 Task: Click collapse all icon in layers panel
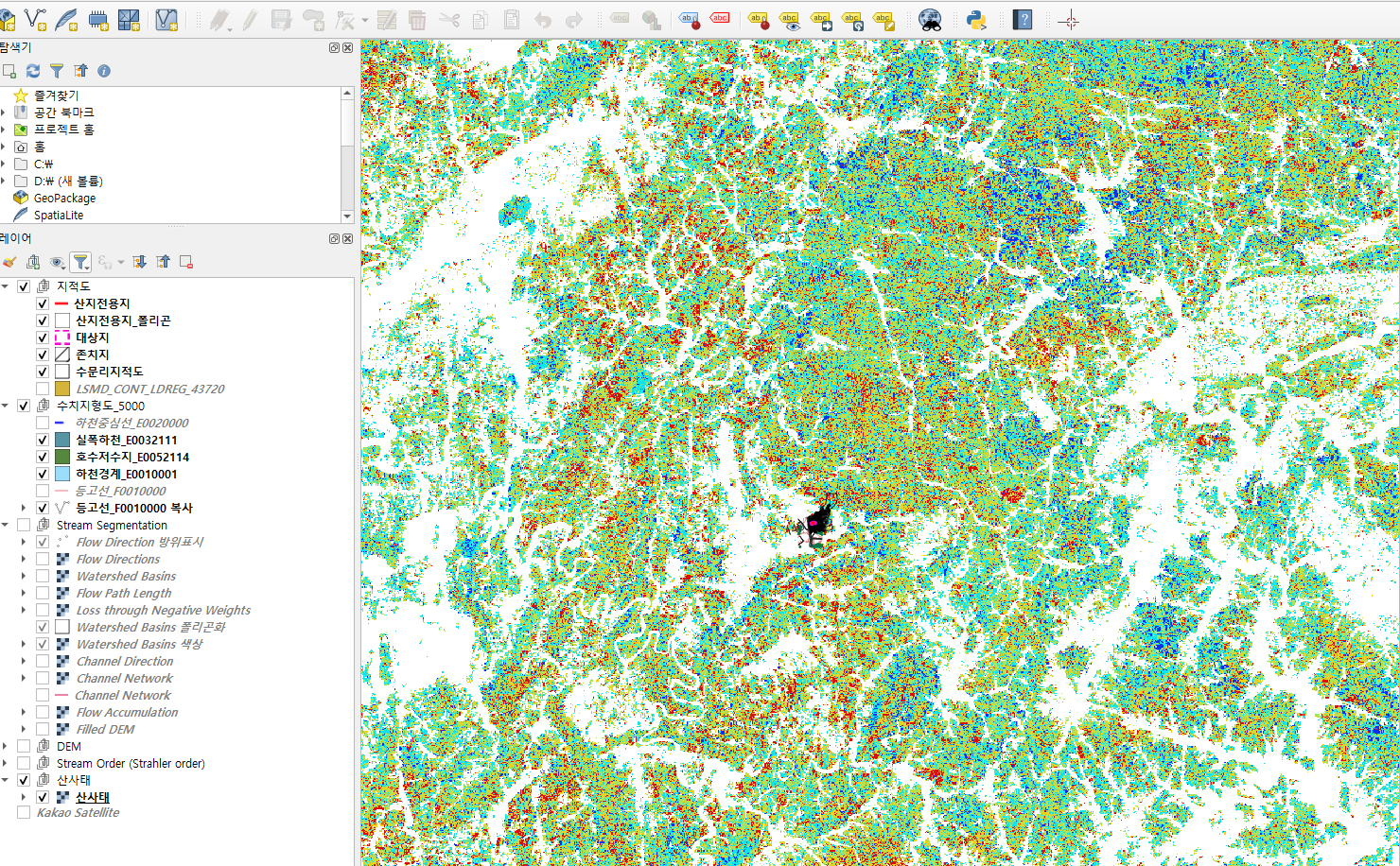pyautogui.click(x=163, y=262)
